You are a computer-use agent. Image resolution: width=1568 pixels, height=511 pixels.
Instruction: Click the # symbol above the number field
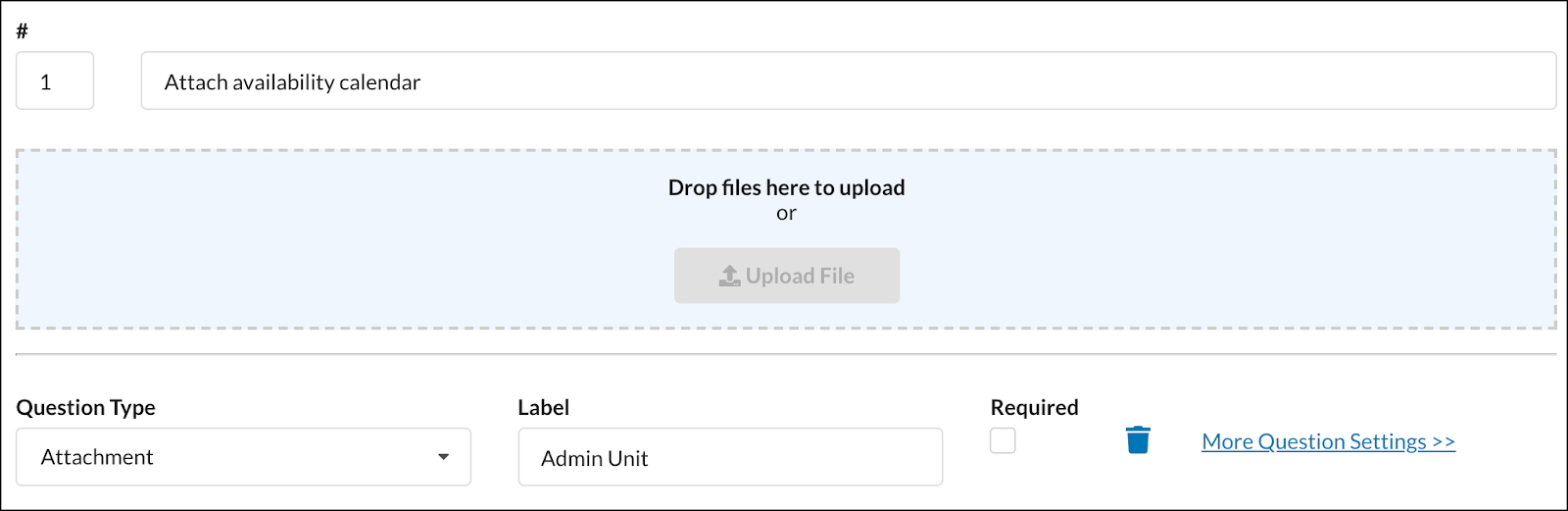click(x=22, y=31)
